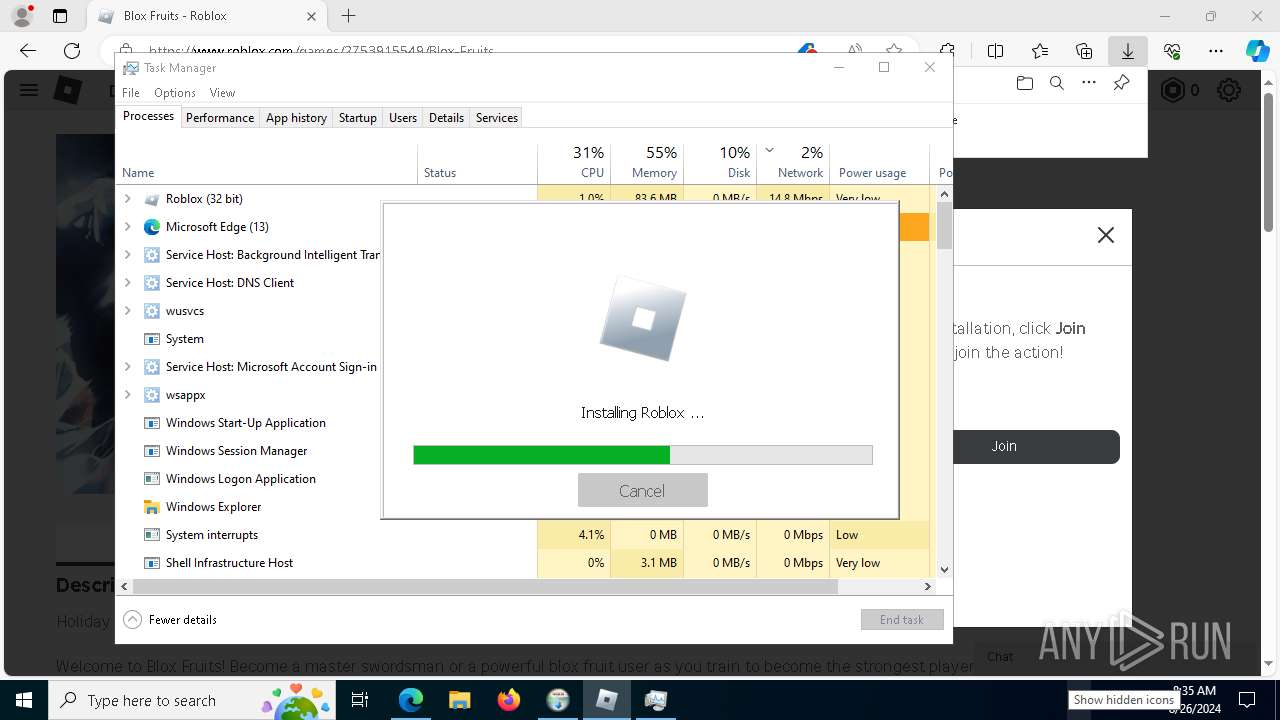Open Edge Copilot icon

point(1257,51)
